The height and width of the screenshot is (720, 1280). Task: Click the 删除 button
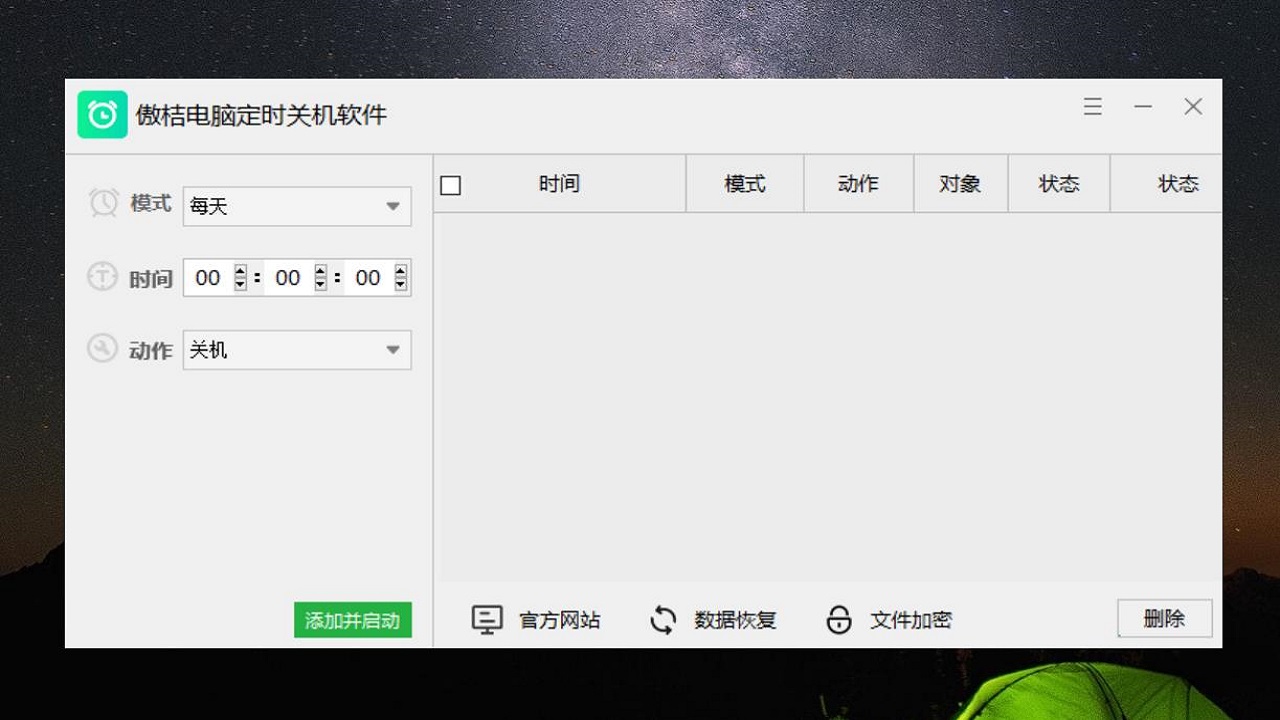(1164, 618)
